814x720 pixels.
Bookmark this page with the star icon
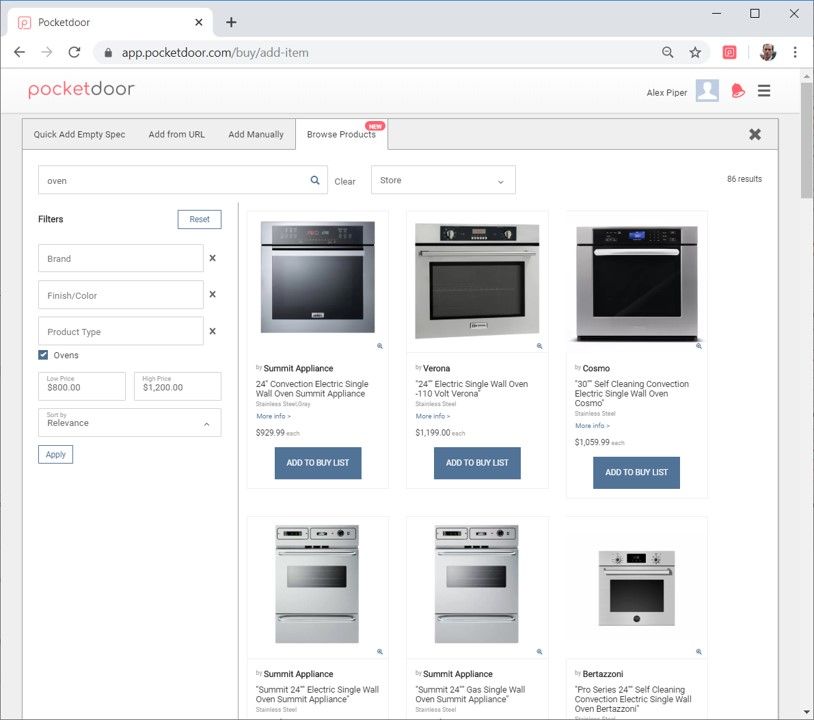[x=695, y=52]
